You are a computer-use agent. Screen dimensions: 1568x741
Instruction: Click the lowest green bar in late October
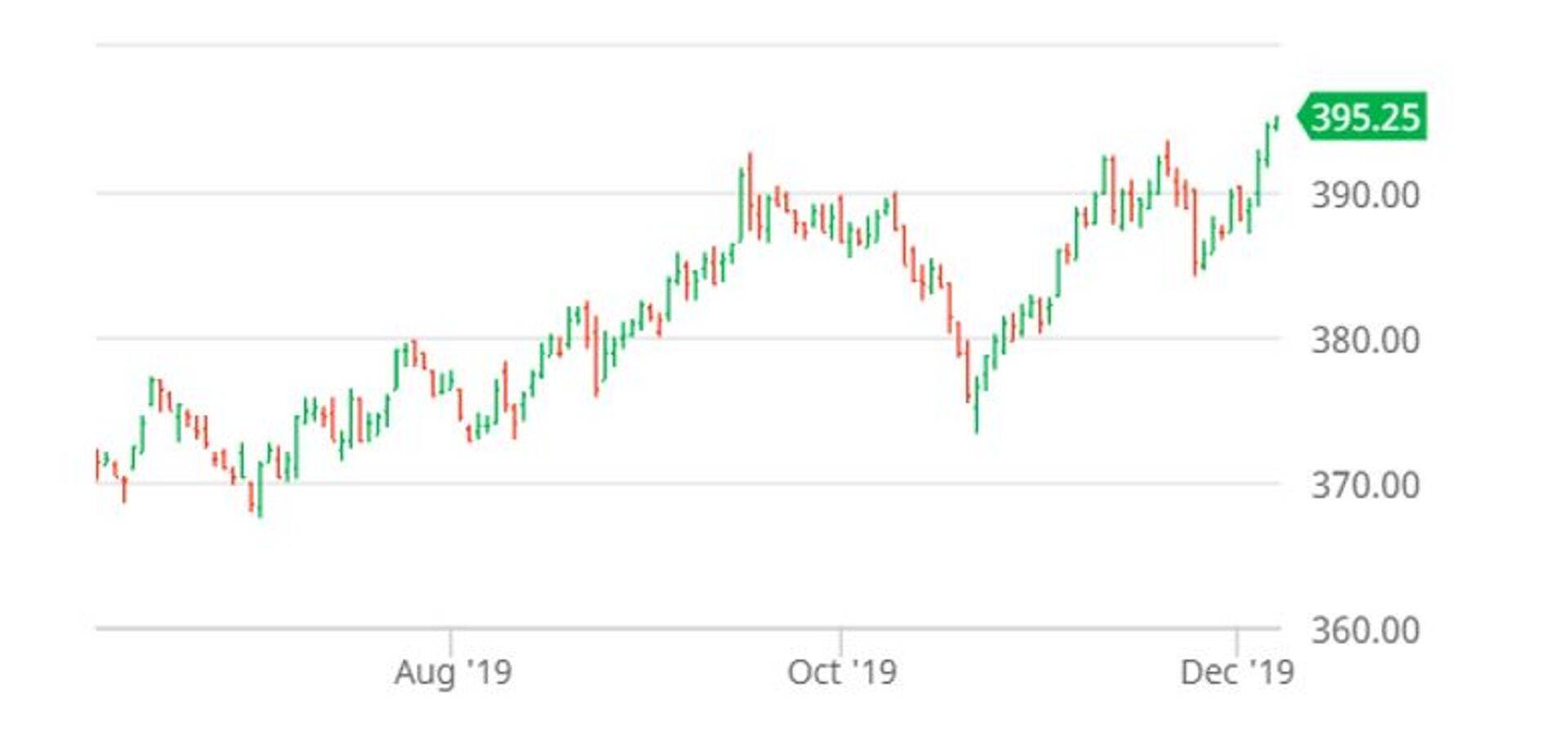tap(977, 404)
